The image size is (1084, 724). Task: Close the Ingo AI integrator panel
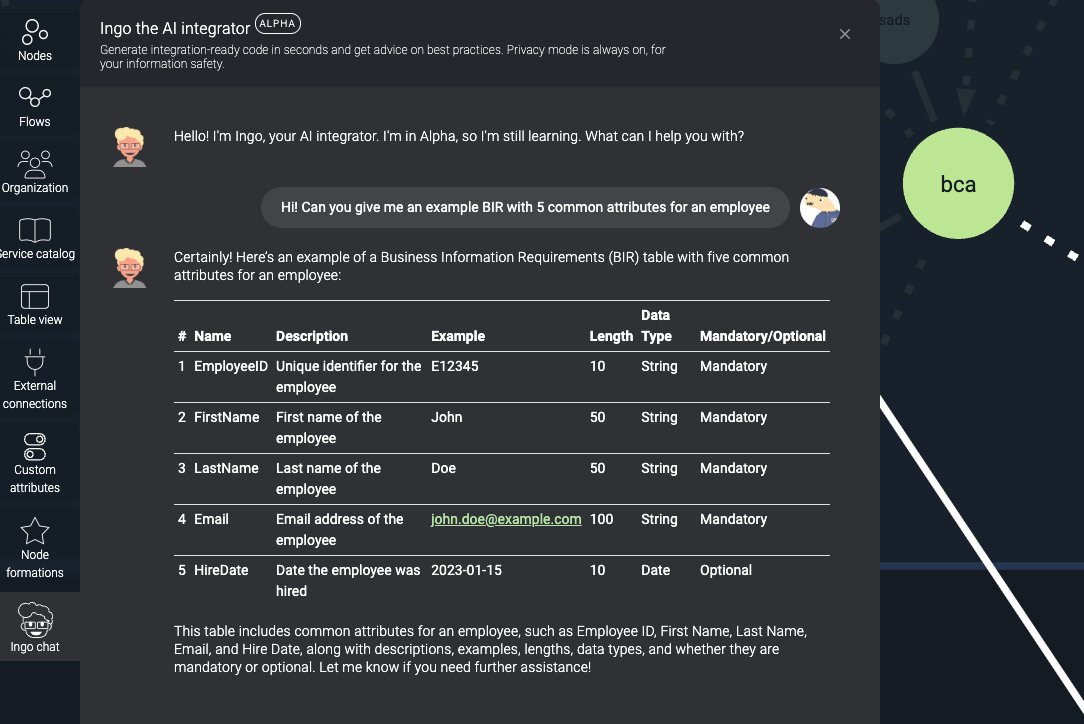[x=845, y=34]
